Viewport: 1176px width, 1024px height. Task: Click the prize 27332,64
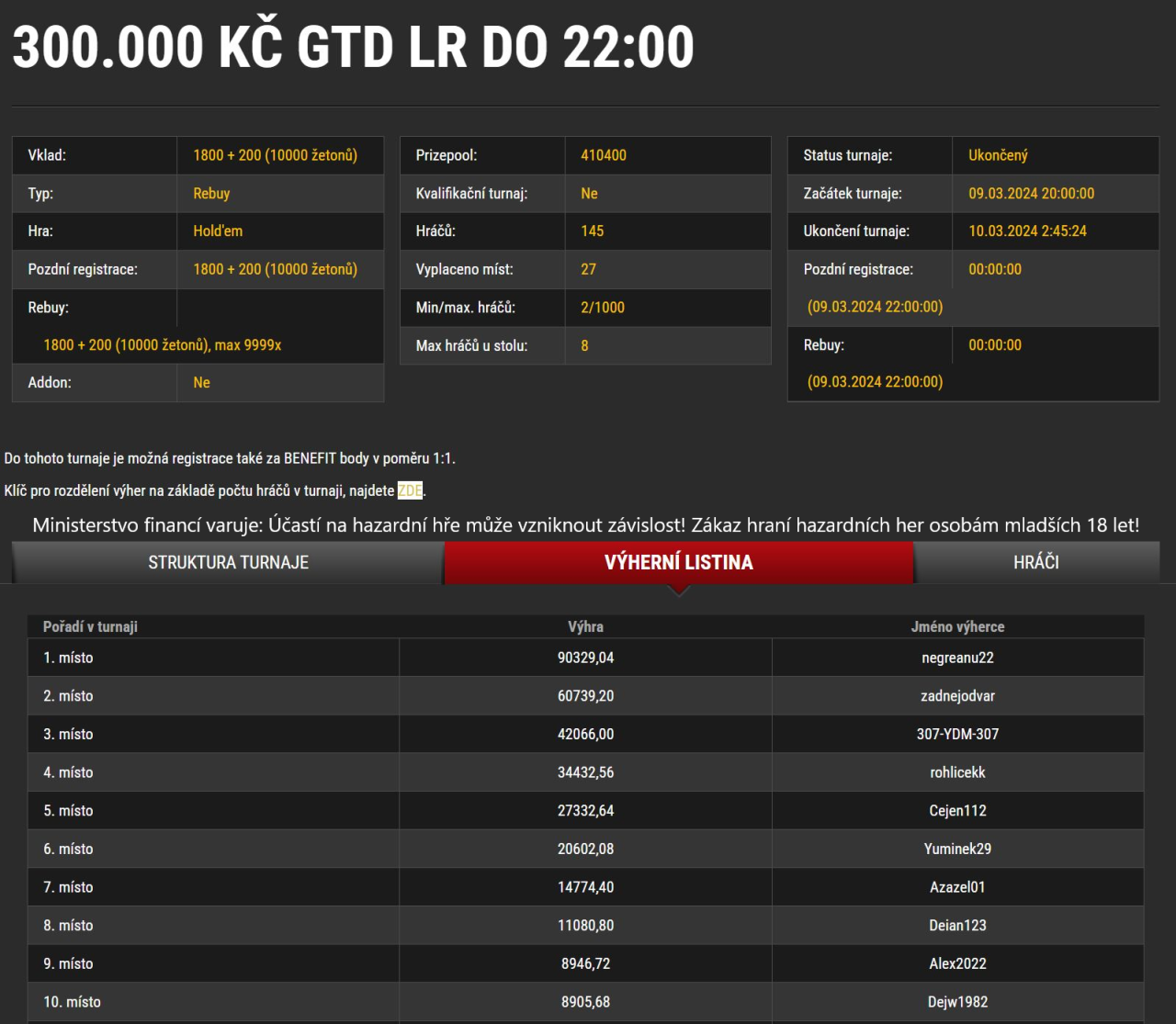click(585, 811)
